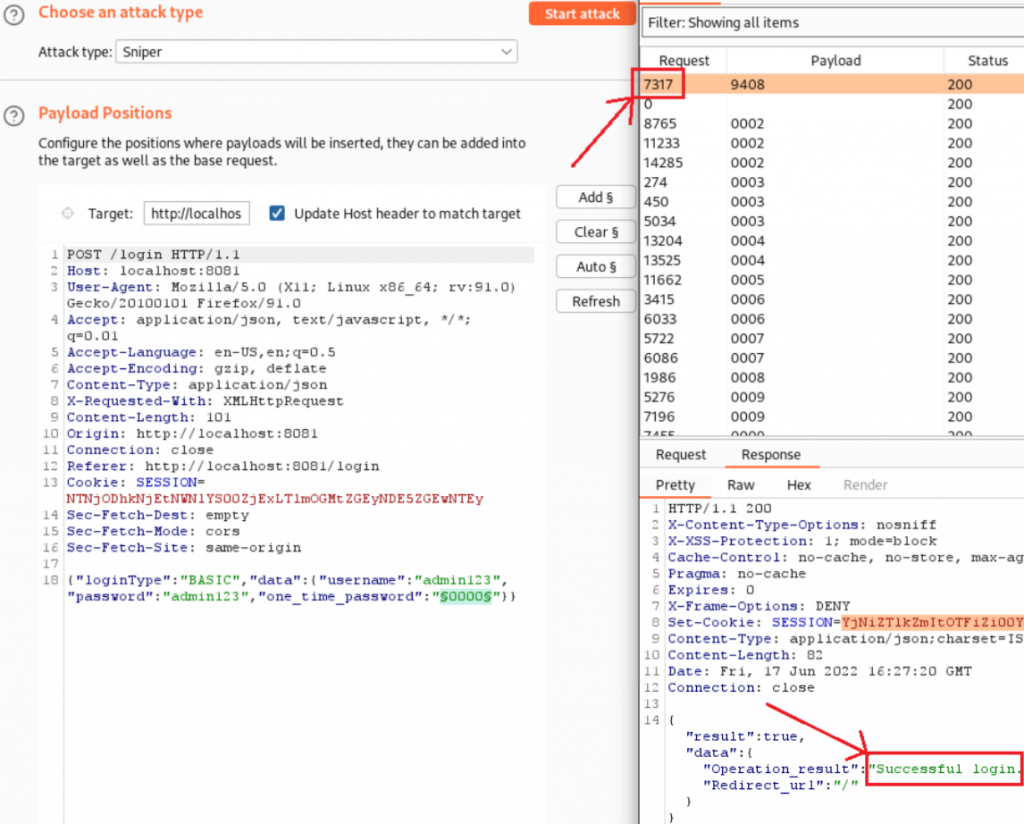
Task: Click the Set-Cookie SESSION value in response
Action: tap(932, 622)
